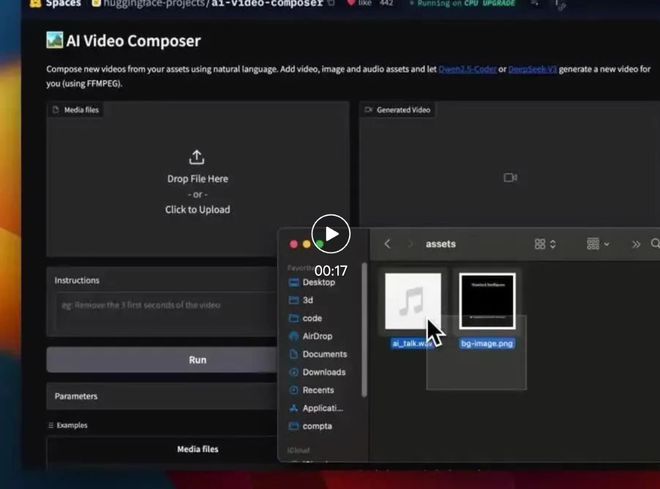Click the Finder search magnifier icon
Screen dimensions: 660x489
[x=655, y=243]
